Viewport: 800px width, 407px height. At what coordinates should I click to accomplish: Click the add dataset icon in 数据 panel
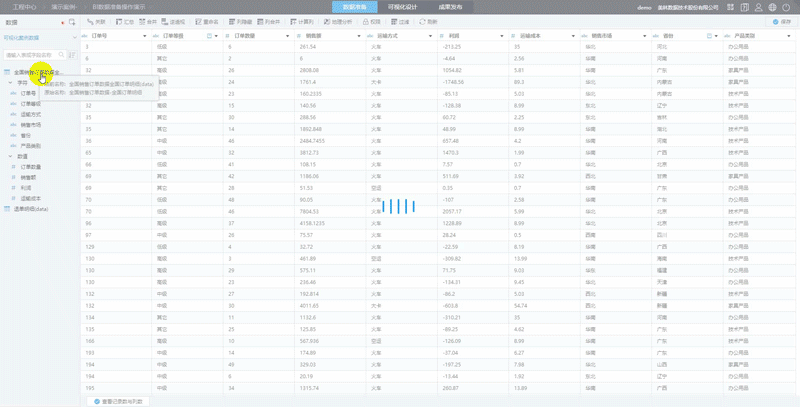click(x=72, y=21)
